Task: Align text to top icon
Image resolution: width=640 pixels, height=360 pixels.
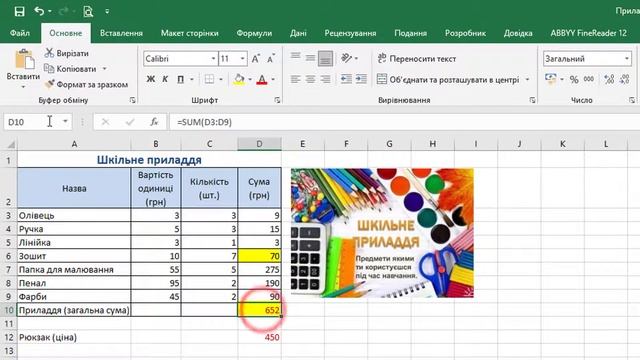Action: 296,58
